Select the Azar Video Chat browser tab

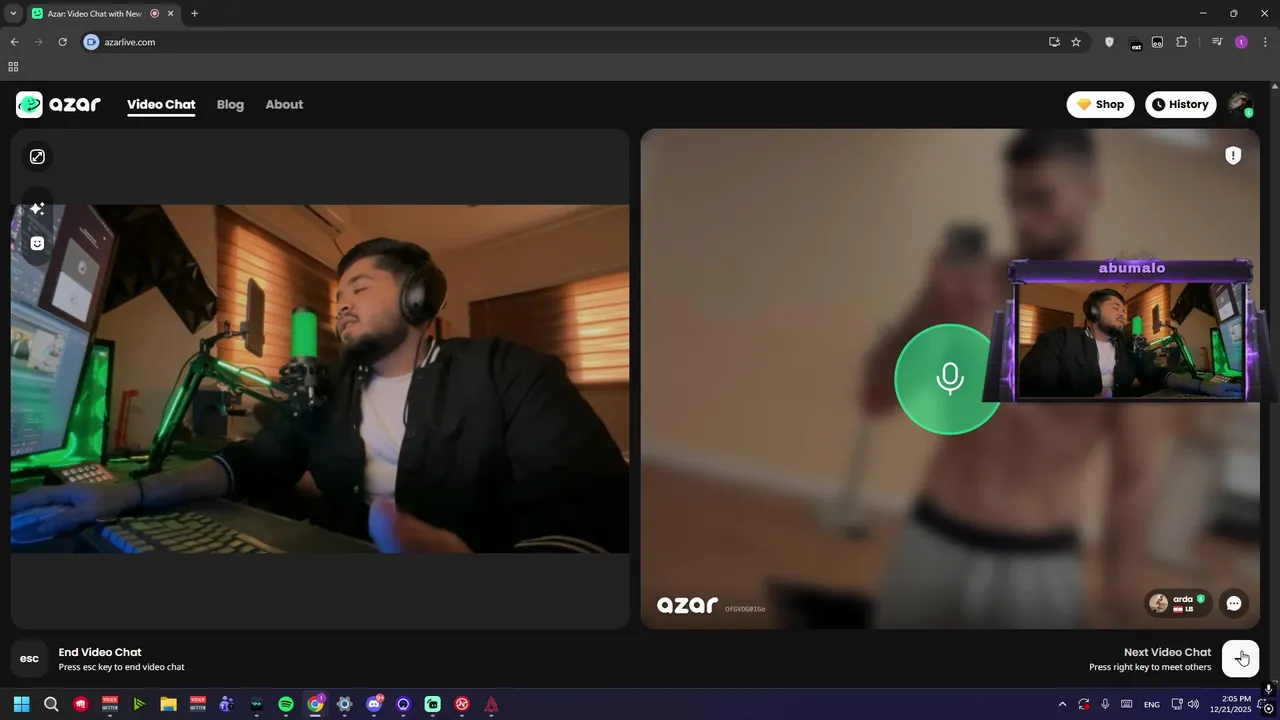coord(103,13)
